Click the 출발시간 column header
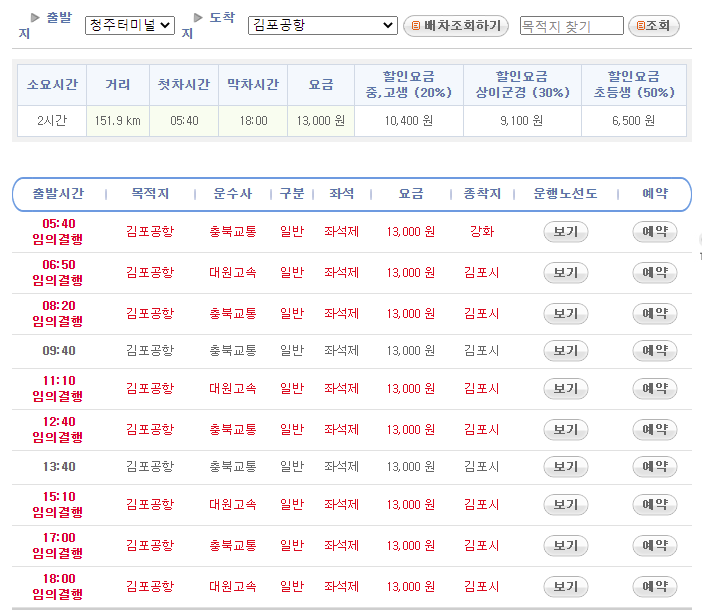 pos(58,194)
